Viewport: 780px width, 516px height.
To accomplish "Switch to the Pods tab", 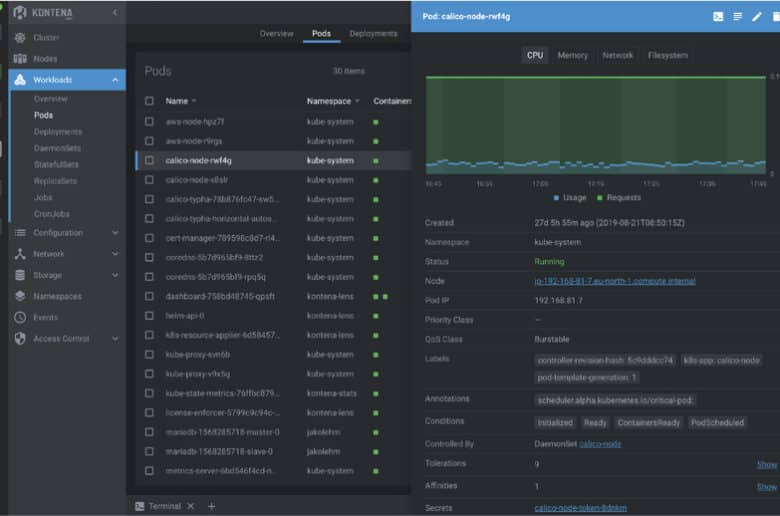I will click(x=321, y=33).
